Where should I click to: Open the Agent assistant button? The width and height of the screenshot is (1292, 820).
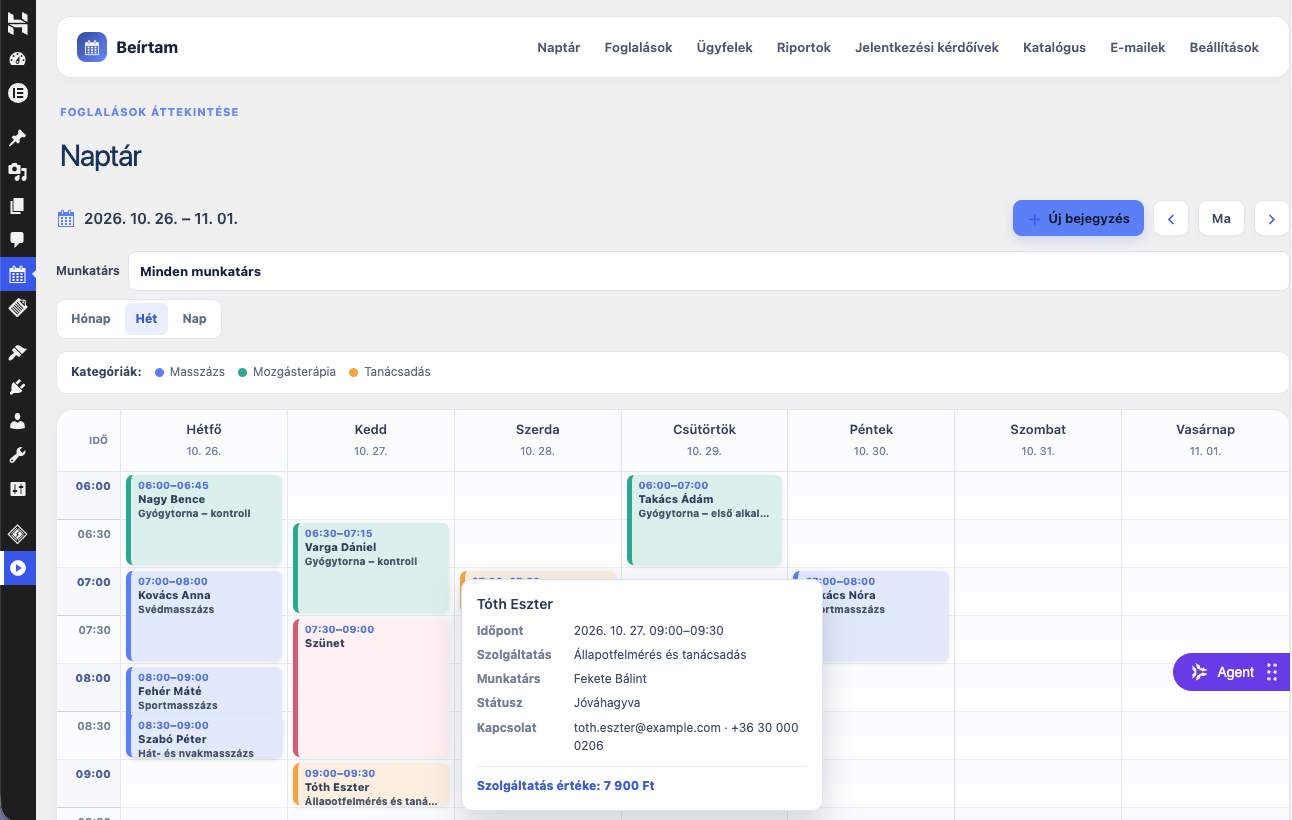(x=1231, y=672)
